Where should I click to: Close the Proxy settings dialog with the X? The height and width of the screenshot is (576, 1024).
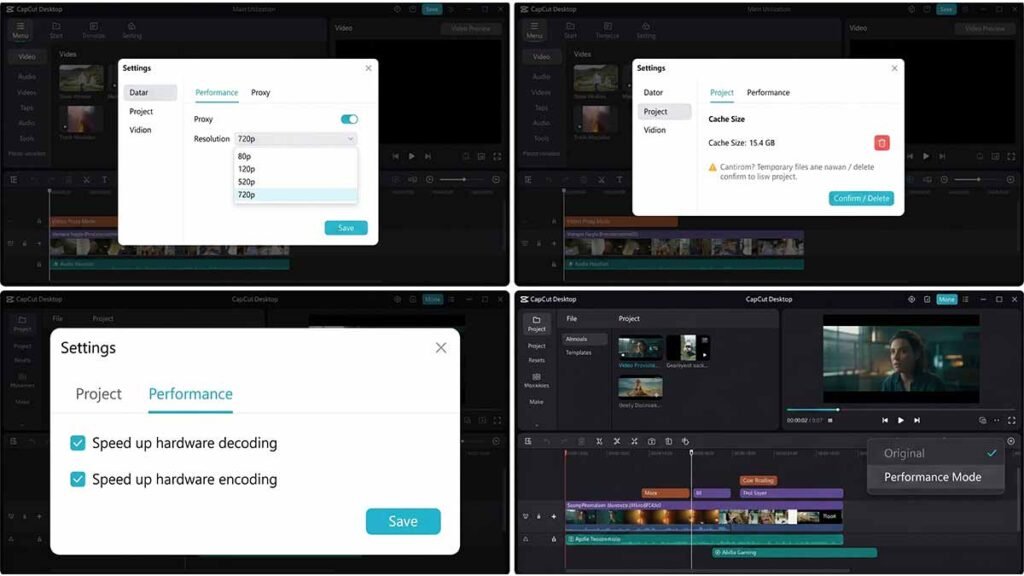pyautogui.click(x=368, y=68)
